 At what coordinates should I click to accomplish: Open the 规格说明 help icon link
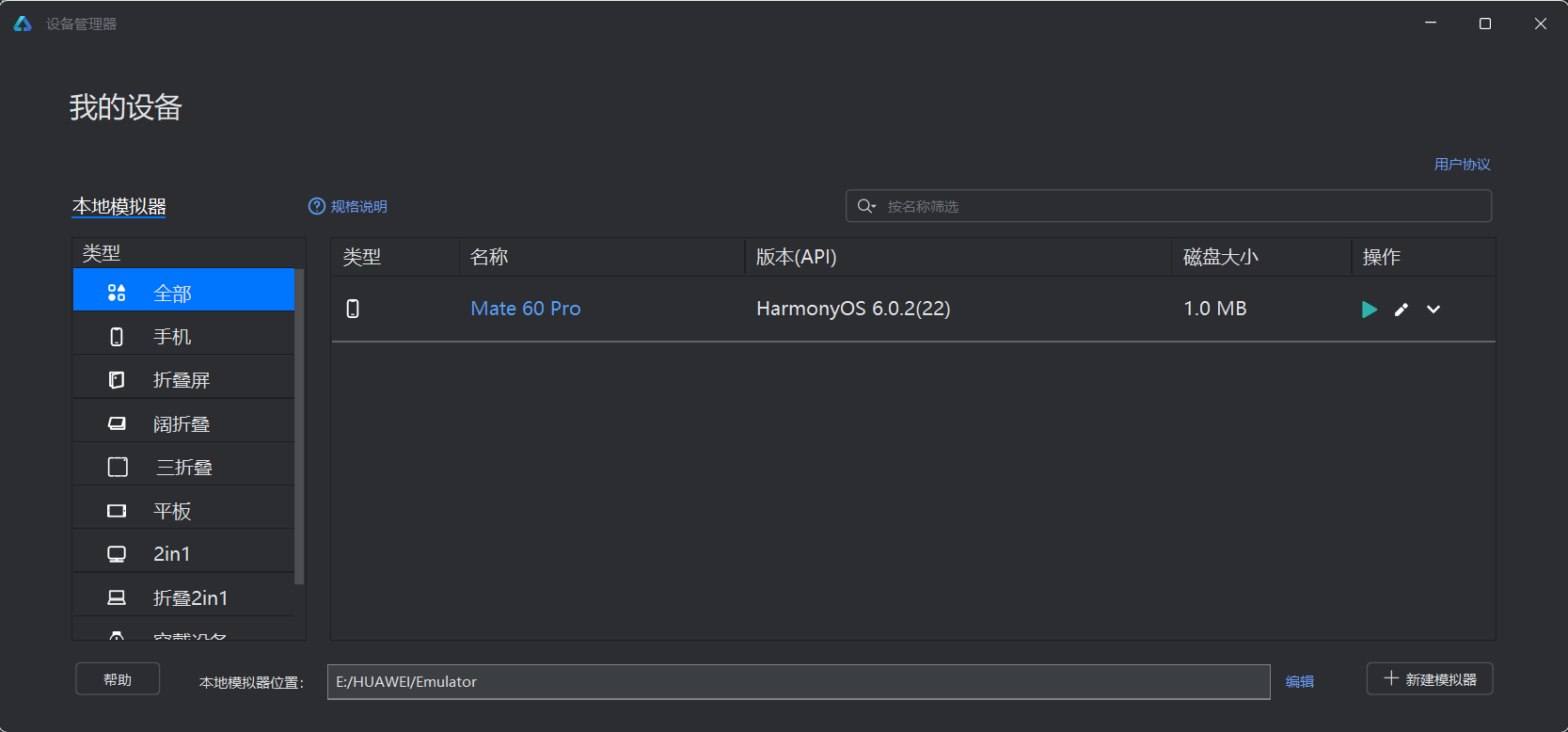tap(348, 206)
